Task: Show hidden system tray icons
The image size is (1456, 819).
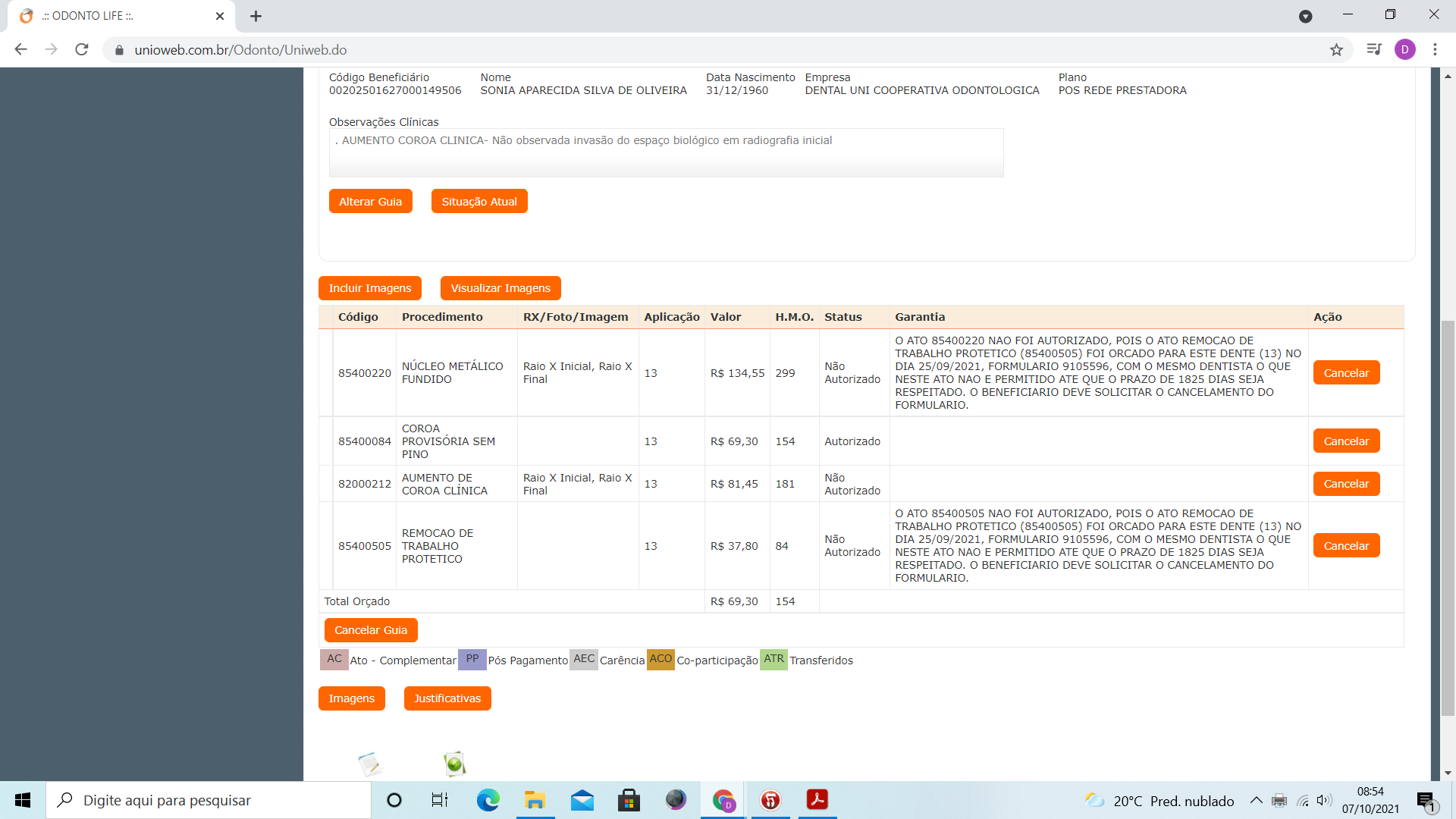Action: [1256, 800]
